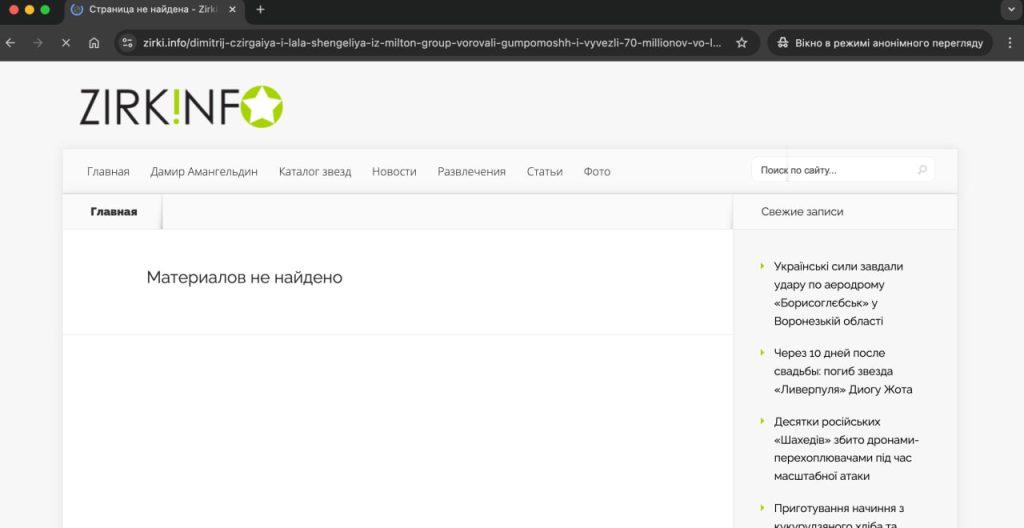Click the browser forward arrow
The height and width of the screenshot is (528, 1024).
(x=38, y=43)
